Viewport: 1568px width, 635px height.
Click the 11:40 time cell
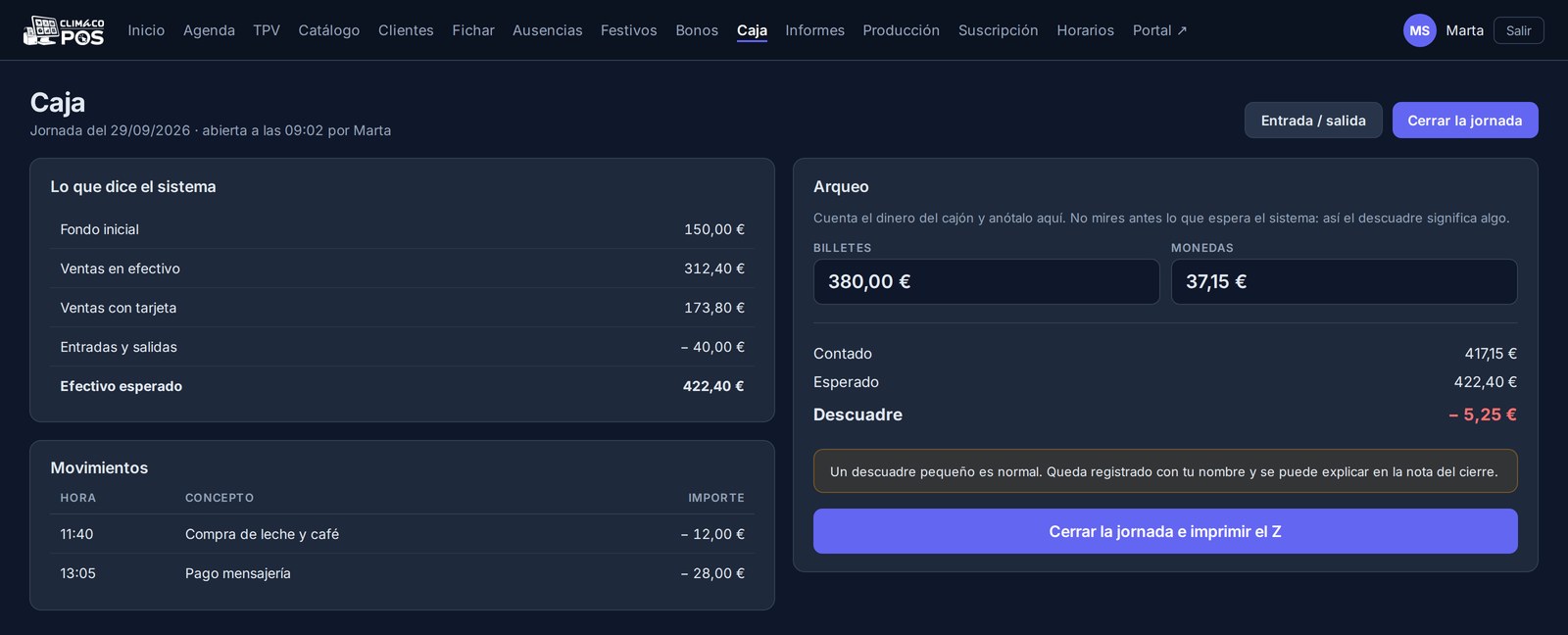(76, 534)
